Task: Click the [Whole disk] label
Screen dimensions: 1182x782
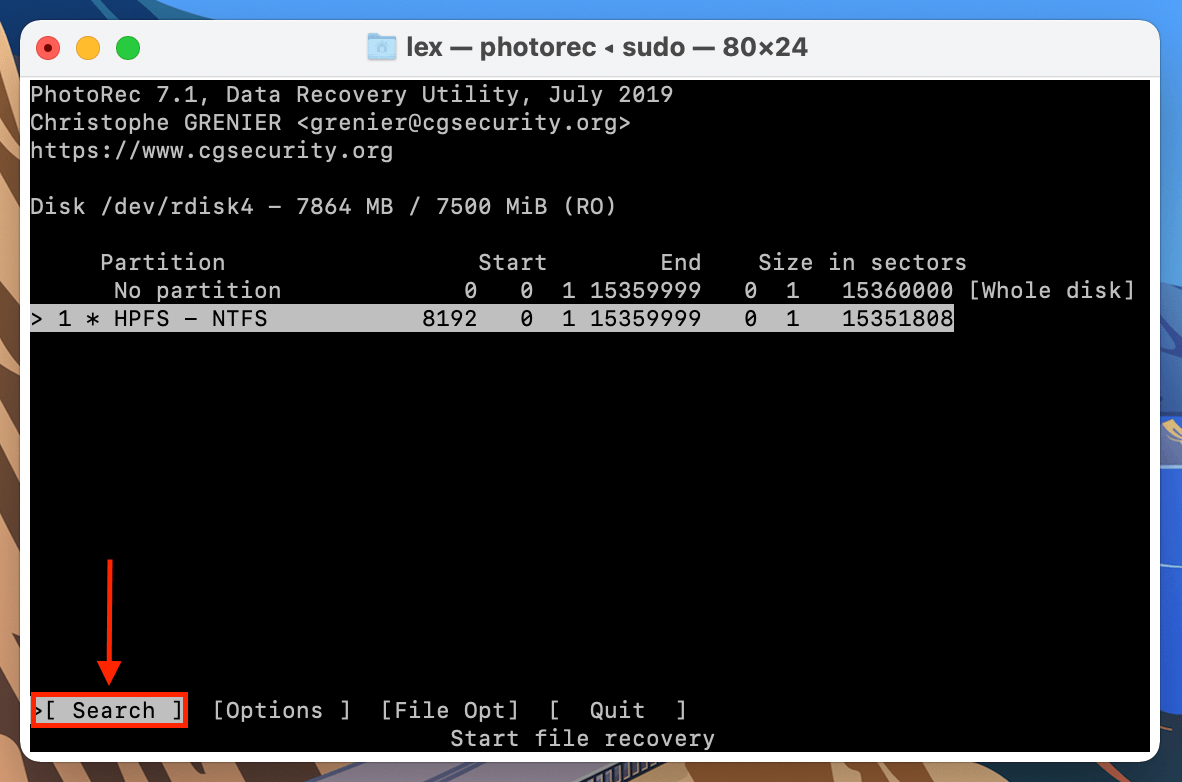Action: click(x=1052, y=290)
